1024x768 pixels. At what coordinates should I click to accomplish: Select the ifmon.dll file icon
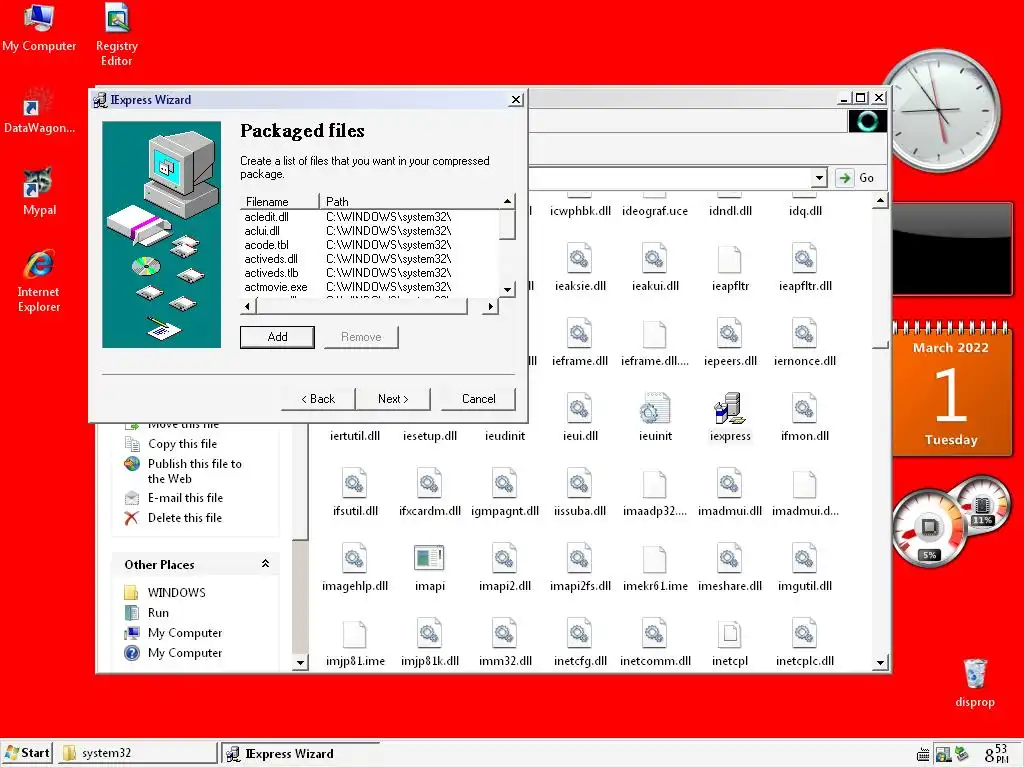click(x=805, y=417)
